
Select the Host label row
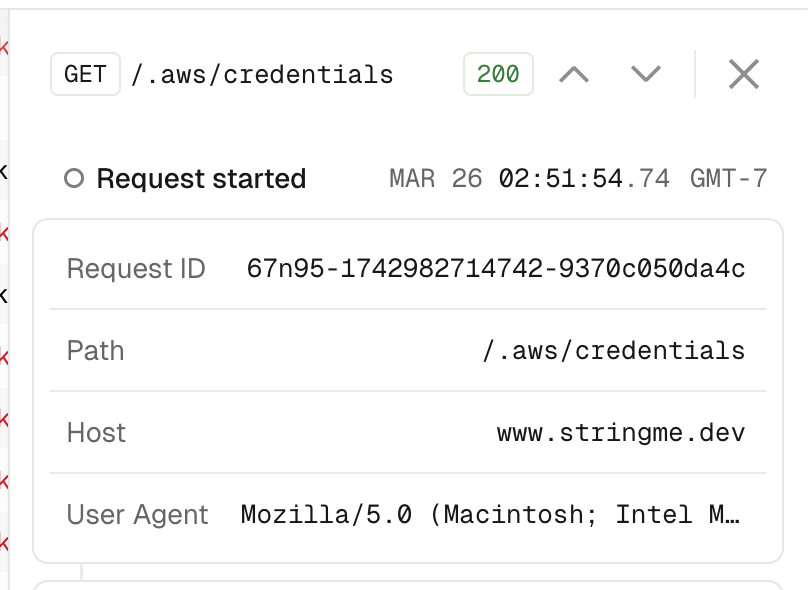coord(408,432)
